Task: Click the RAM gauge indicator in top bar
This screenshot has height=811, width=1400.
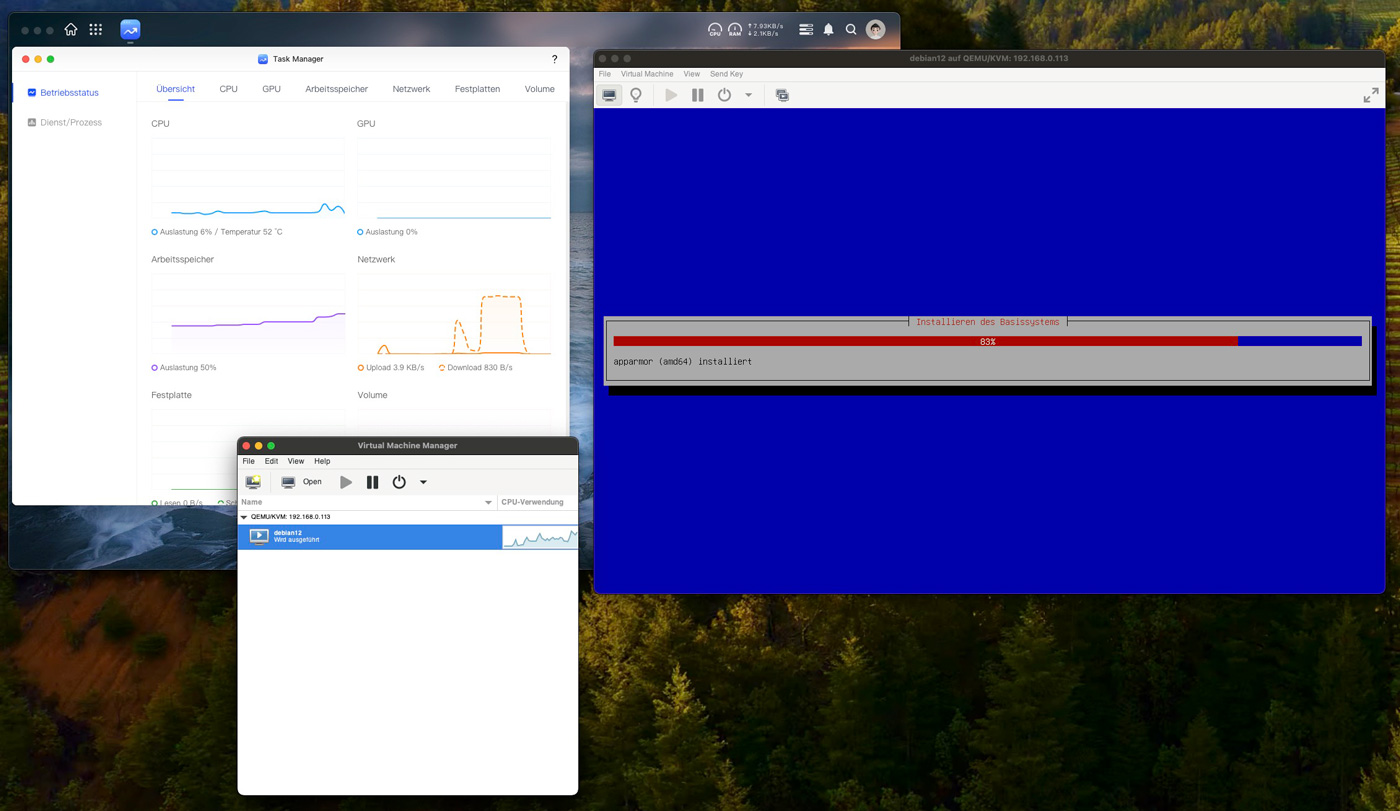Action: tap(735, 30)
